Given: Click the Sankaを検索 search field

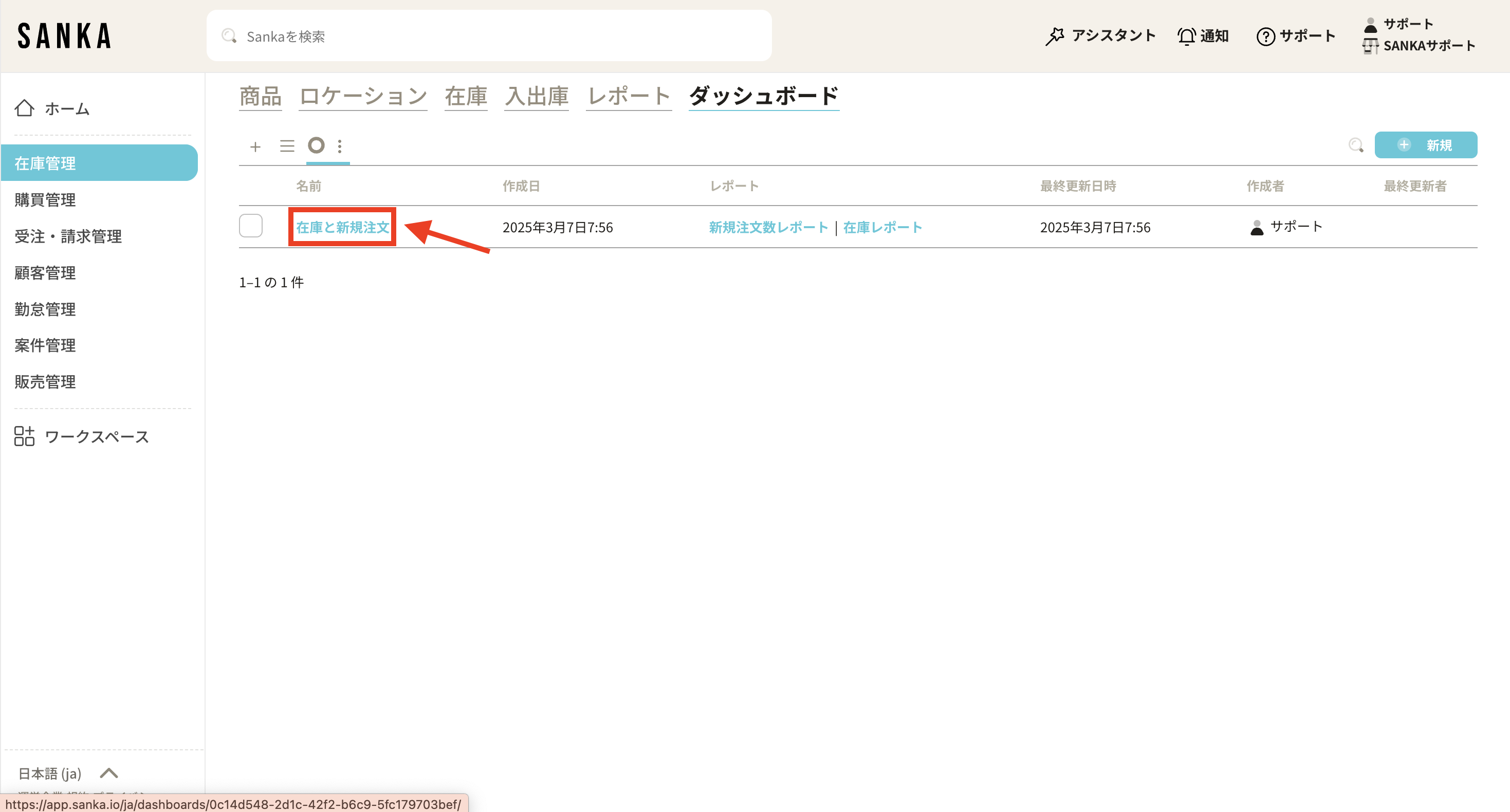Looking at the screenshot, I should [489, 36].
